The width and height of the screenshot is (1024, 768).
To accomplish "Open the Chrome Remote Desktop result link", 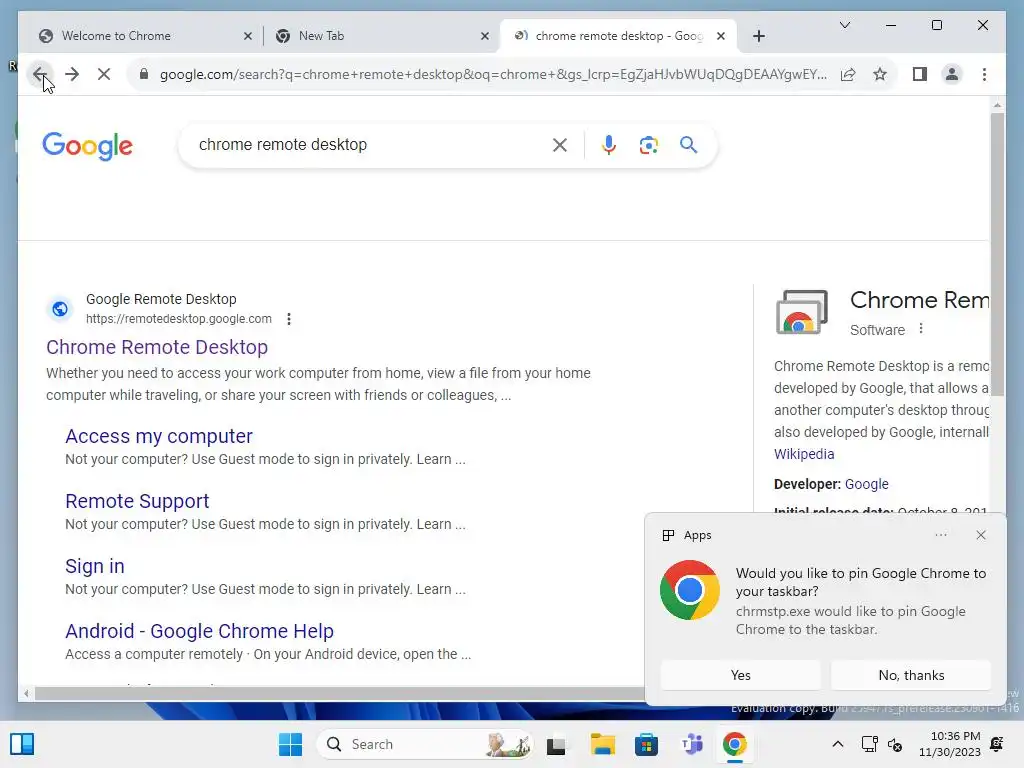I will pos(157,347).
